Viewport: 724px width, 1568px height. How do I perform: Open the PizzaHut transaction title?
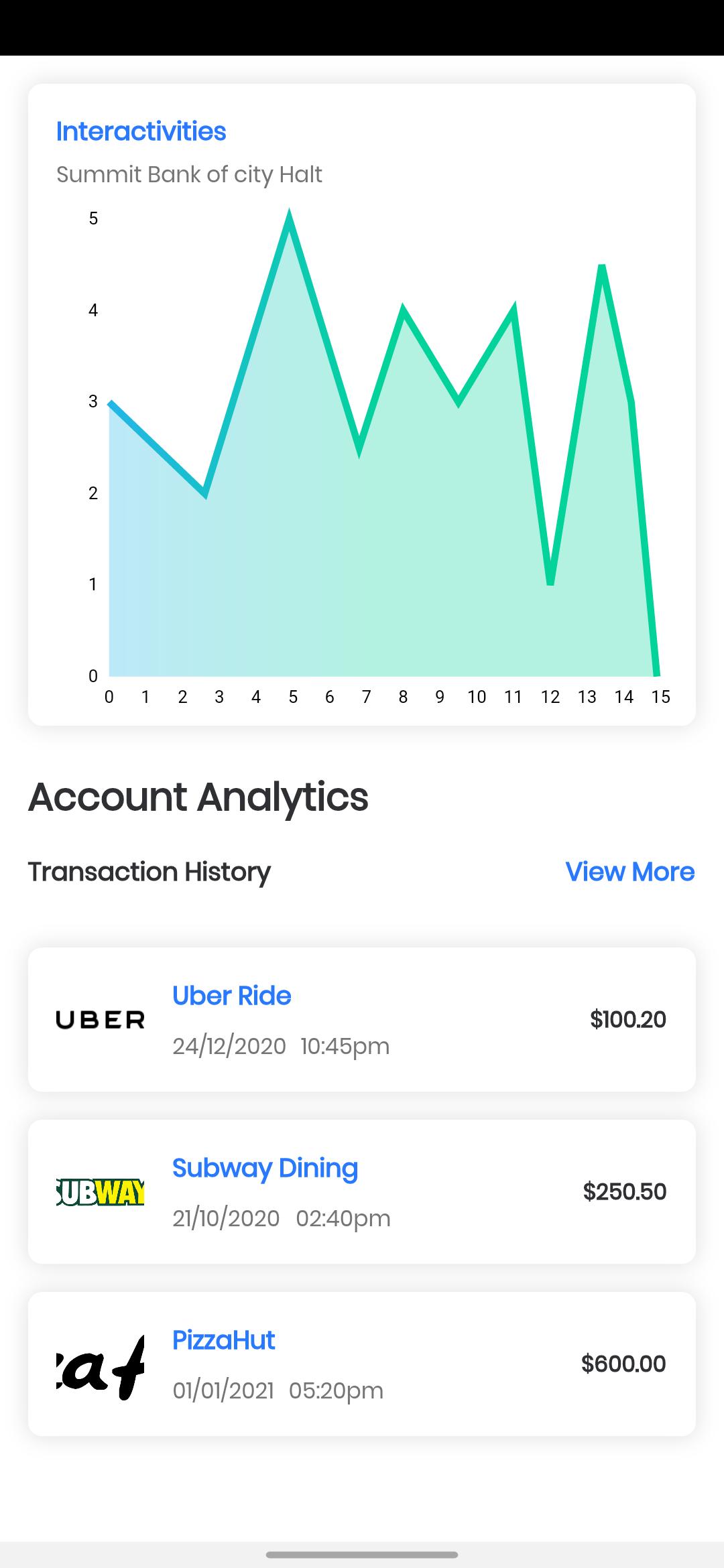click(x=223, y=1340)
